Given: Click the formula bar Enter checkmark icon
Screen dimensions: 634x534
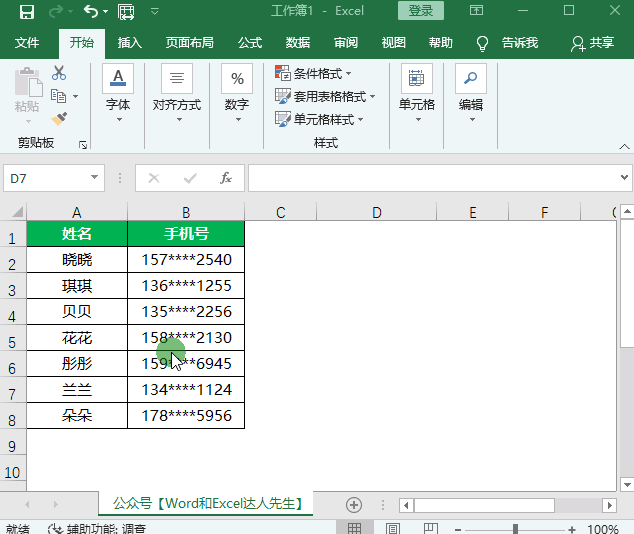Looking at the screenshot, I should coord(190,178).
